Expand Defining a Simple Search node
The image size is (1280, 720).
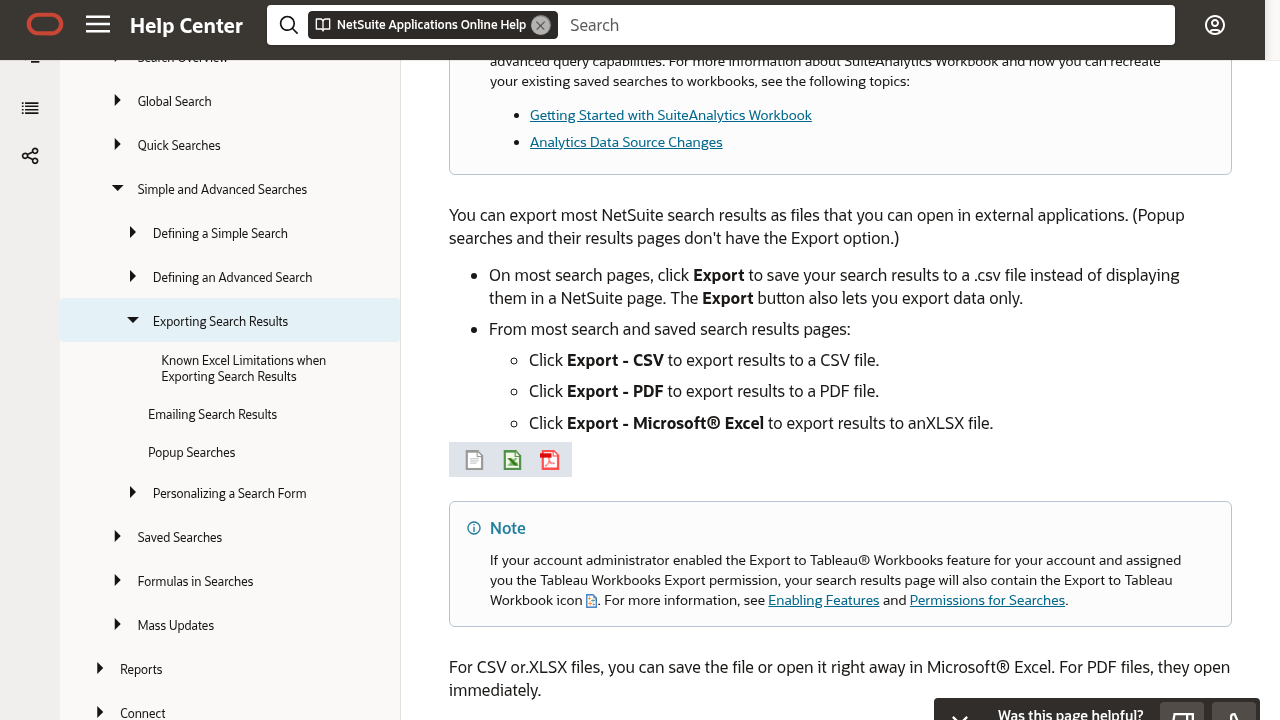tap(132, 233)
